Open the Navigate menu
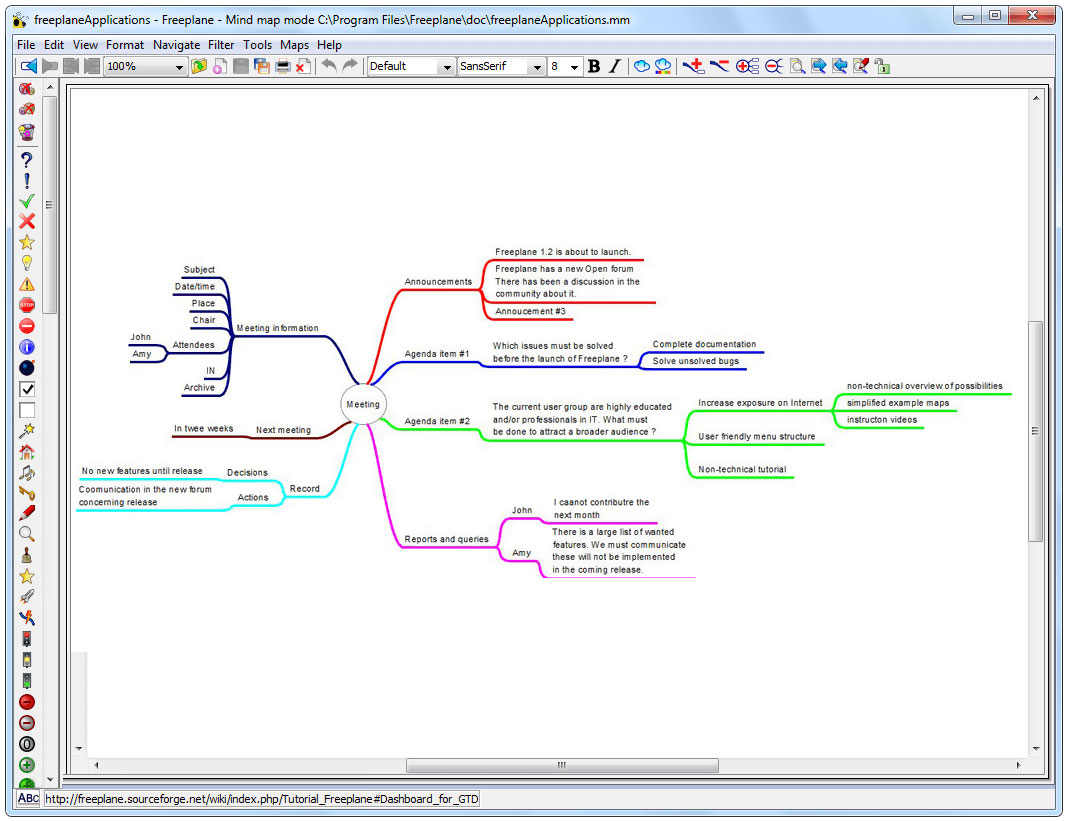 [x=176, y=45]
